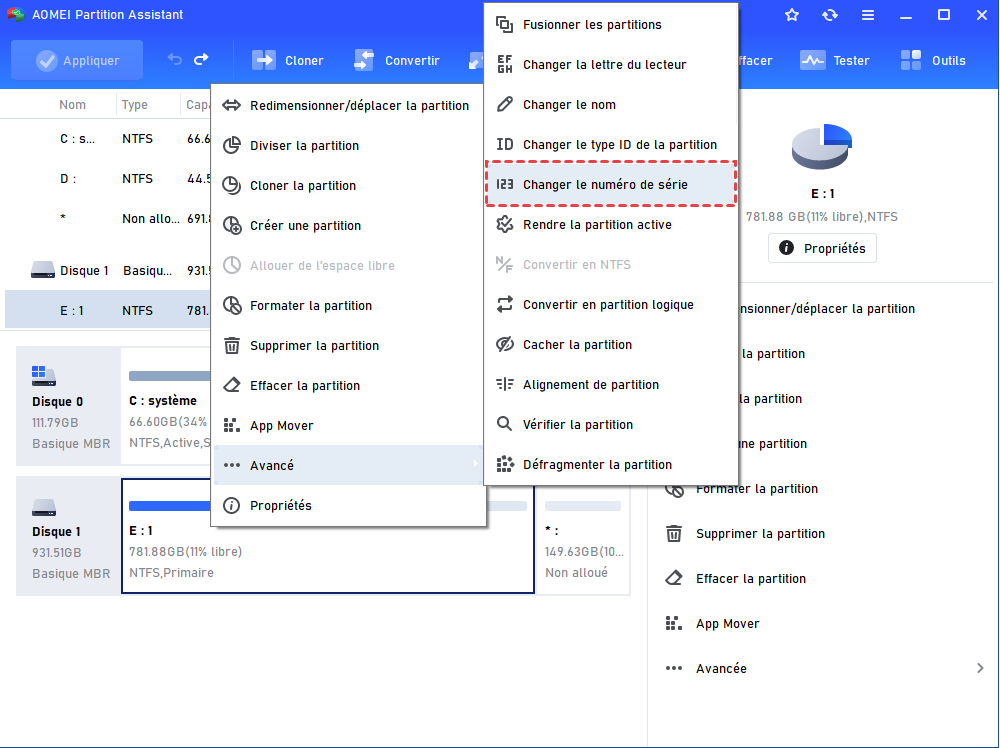1000x748 pixels.
Task: Select the E : 1 NTFS row
Action: tap(108, 311)
